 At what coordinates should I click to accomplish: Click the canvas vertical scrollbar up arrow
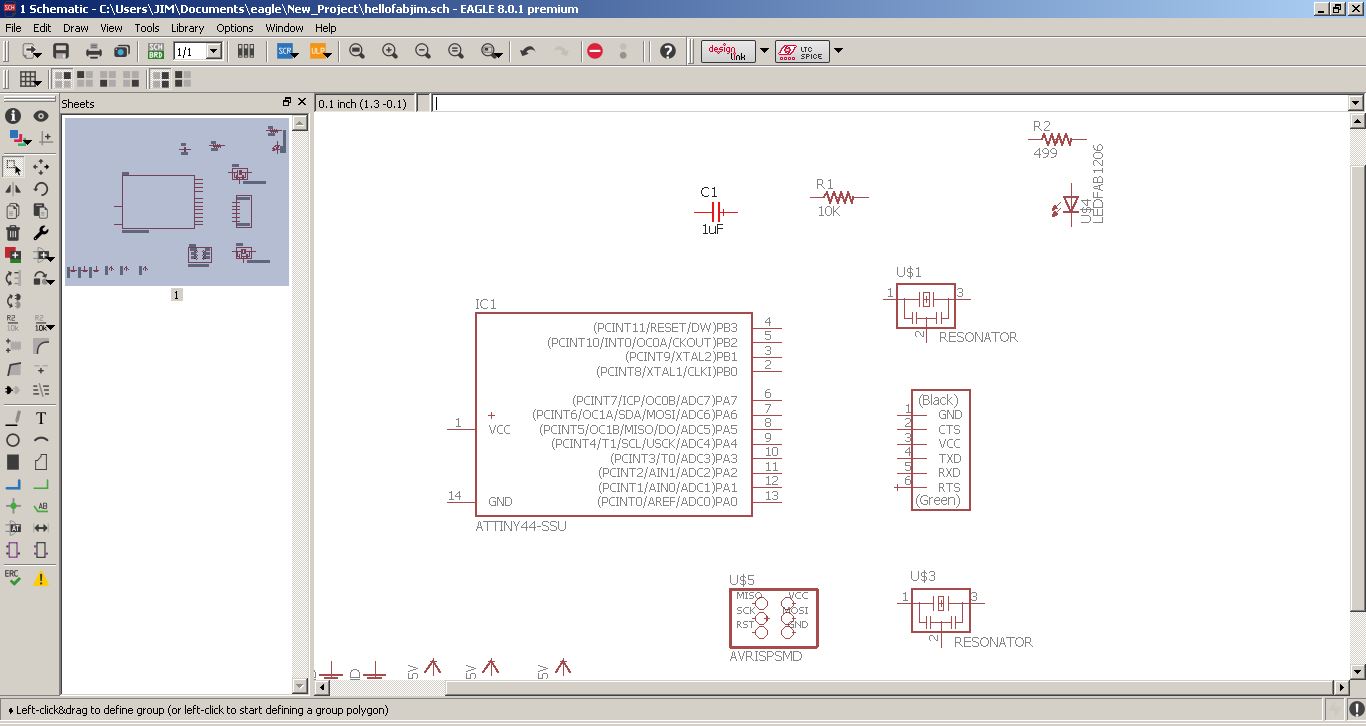tap(1358, 120)
